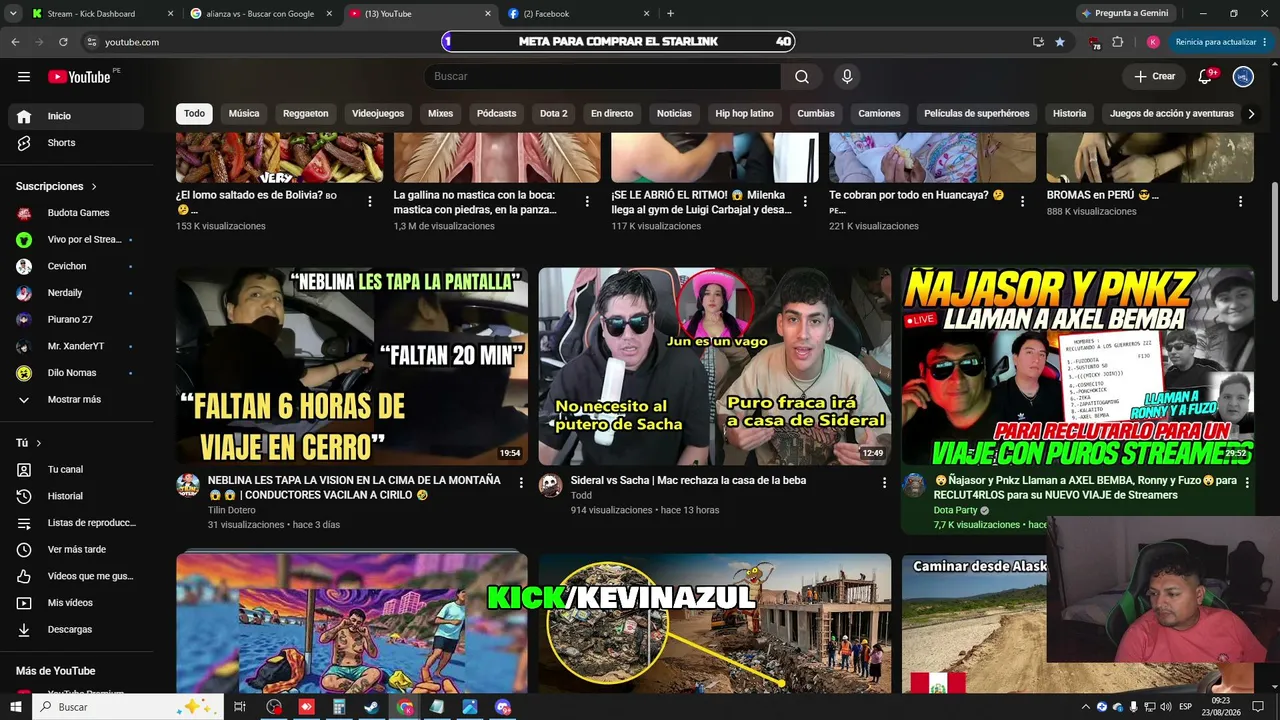Select Inicio in the sidebar

tap(76, 116)
